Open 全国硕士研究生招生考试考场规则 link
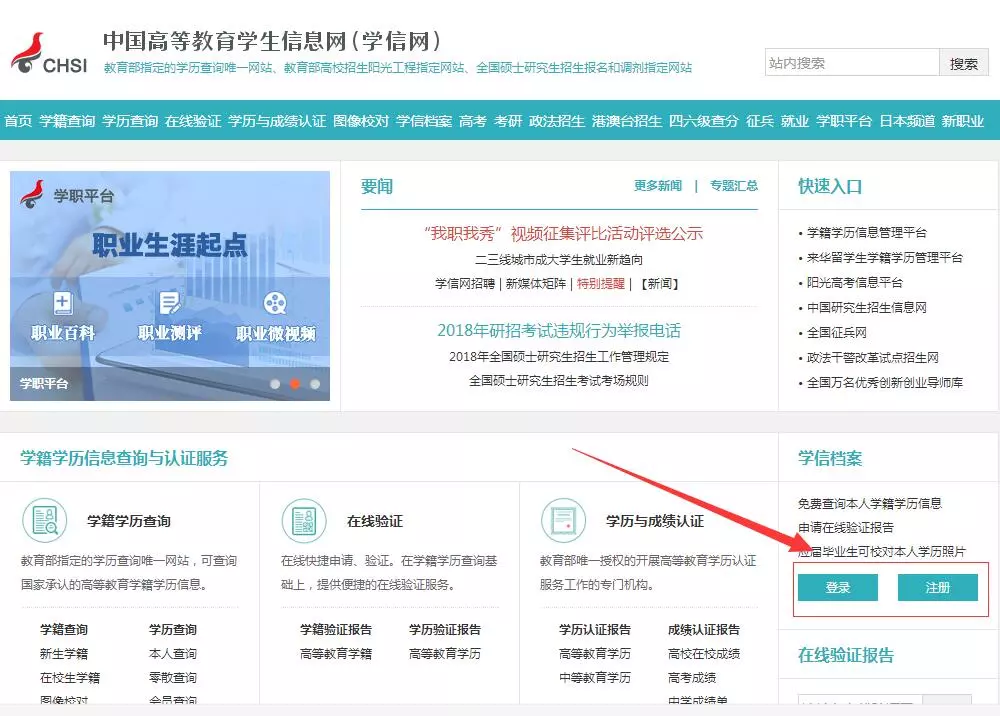The image size is (1000, 716). (x=559, y=381)
